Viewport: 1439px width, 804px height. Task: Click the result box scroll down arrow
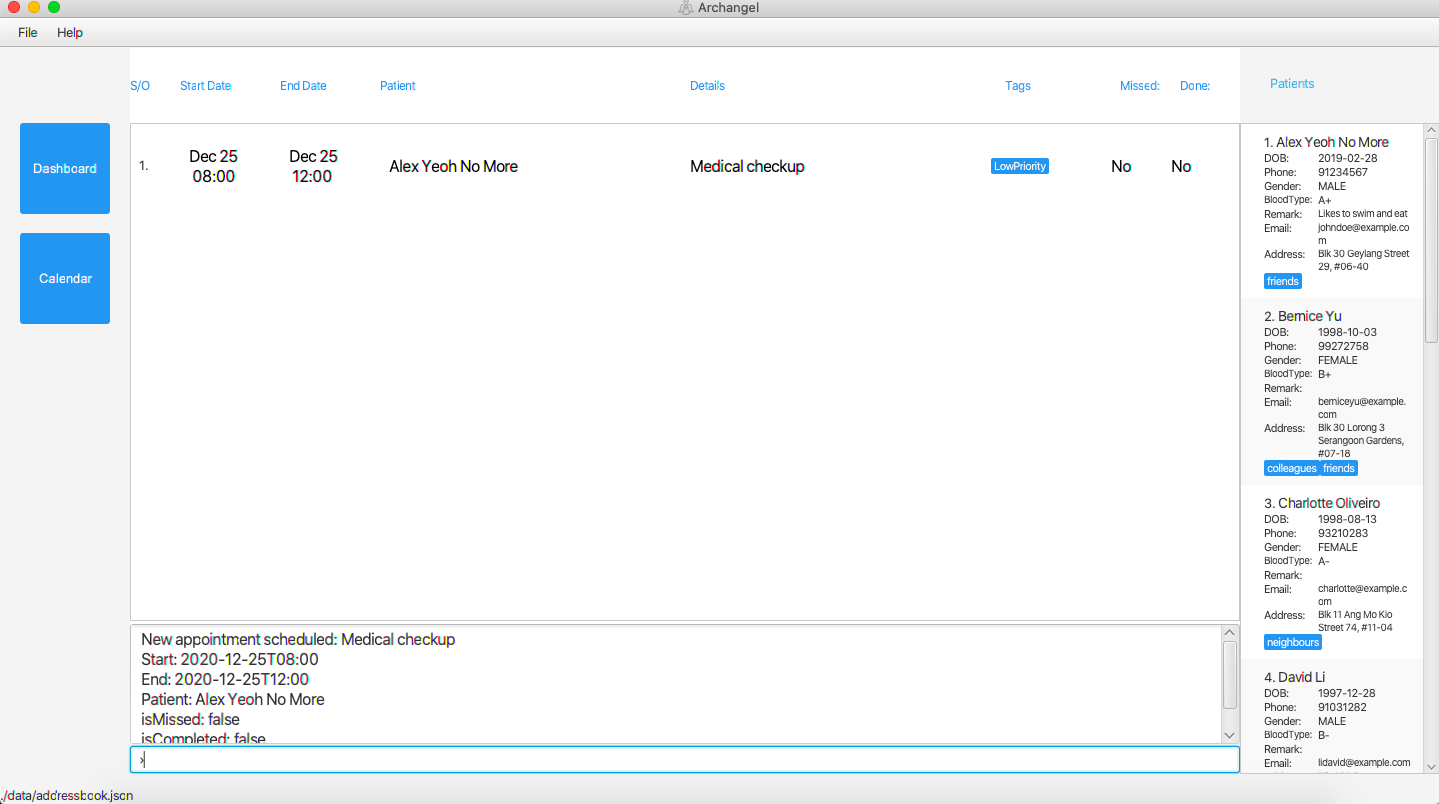(x=1230, y=735)
